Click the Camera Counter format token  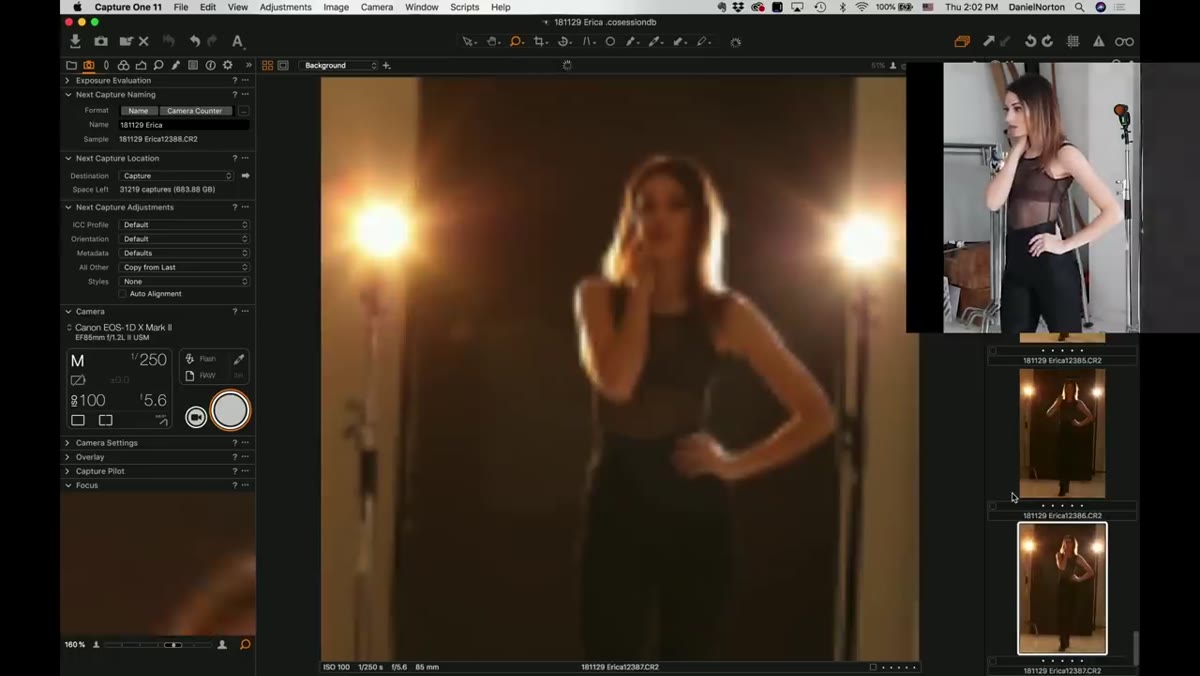click(x=195, y=111)
